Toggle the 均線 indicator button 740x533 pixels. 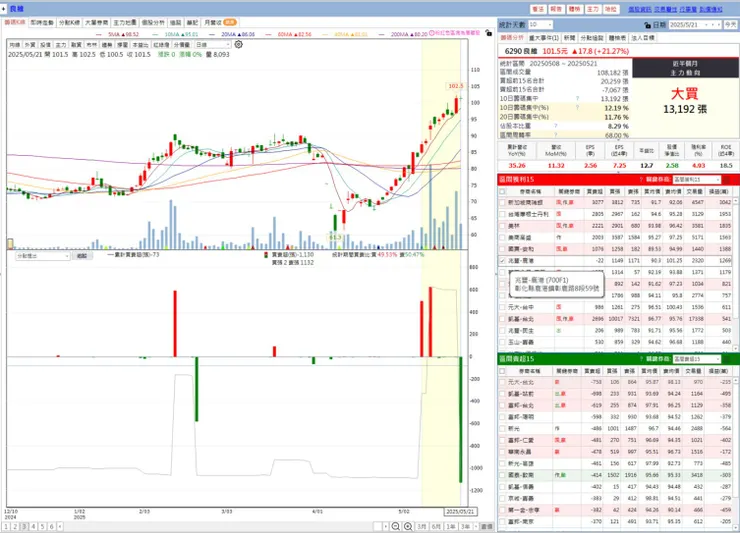[x=15, y=44]
